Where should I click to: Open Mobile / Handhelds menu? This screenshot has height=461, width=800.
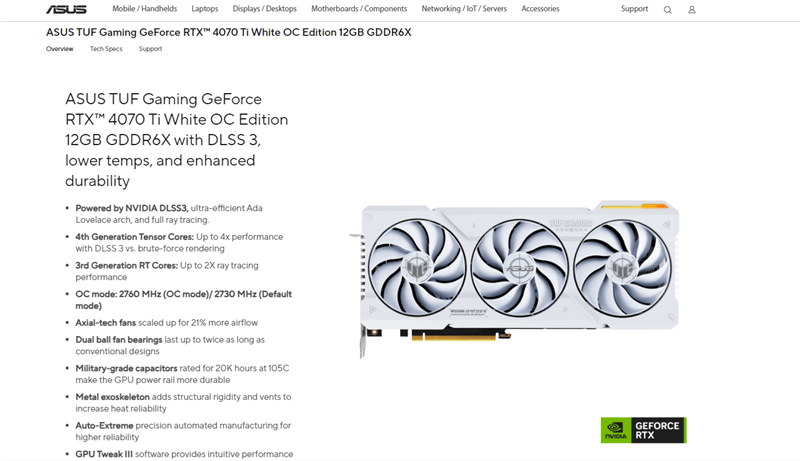[x=144, y=9]
